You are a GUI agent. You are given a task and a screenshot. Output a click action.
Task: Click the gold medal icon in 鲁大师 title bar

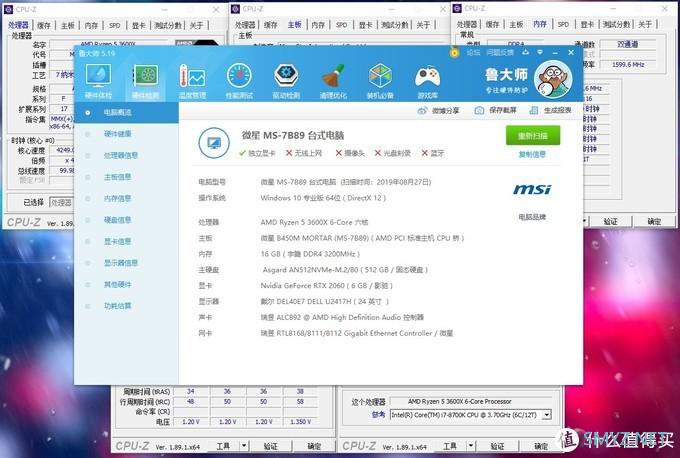click(x=454, y=52)
